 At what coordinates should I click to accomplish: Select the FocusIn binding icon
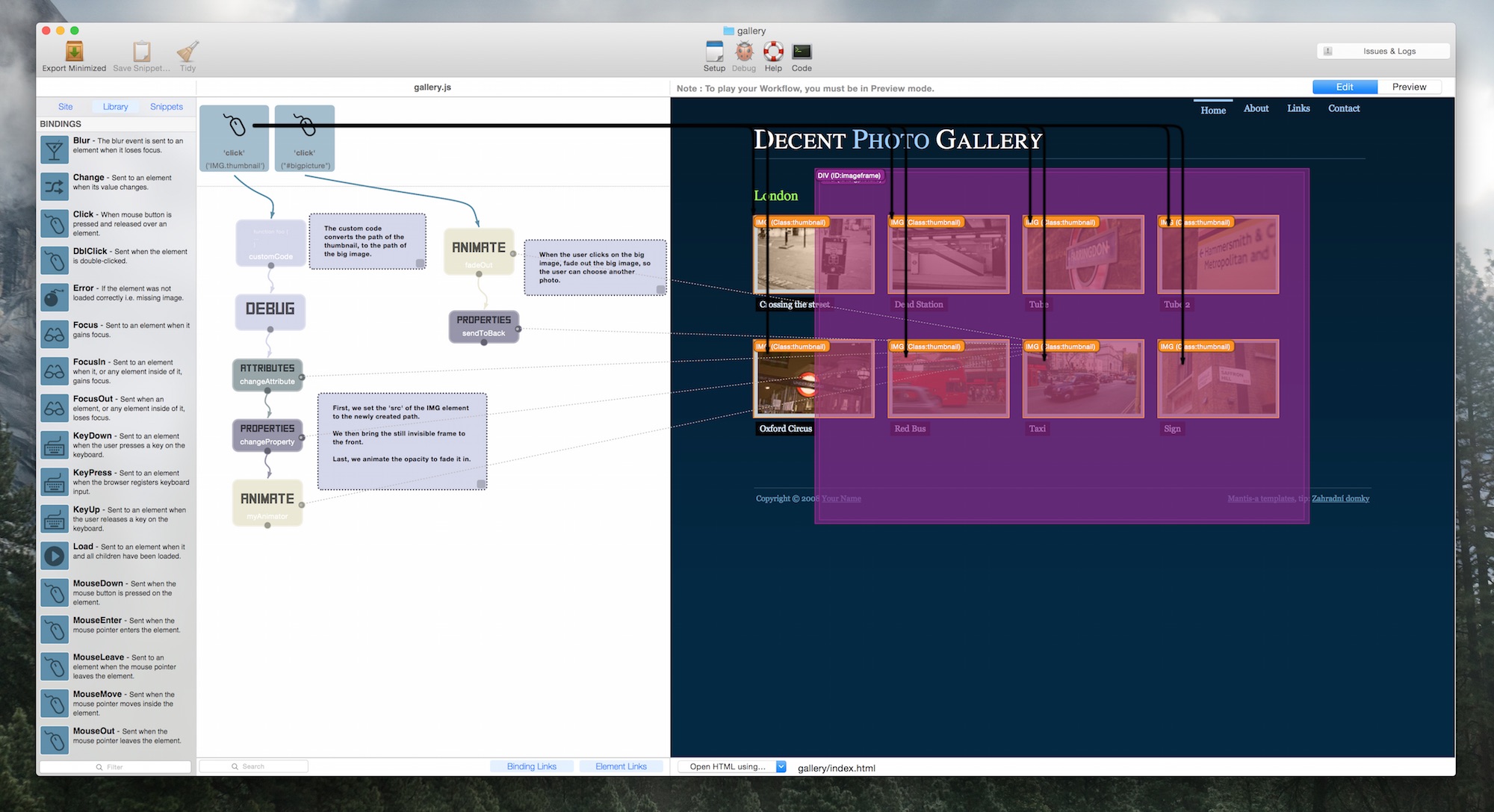(x=55, y=371)
